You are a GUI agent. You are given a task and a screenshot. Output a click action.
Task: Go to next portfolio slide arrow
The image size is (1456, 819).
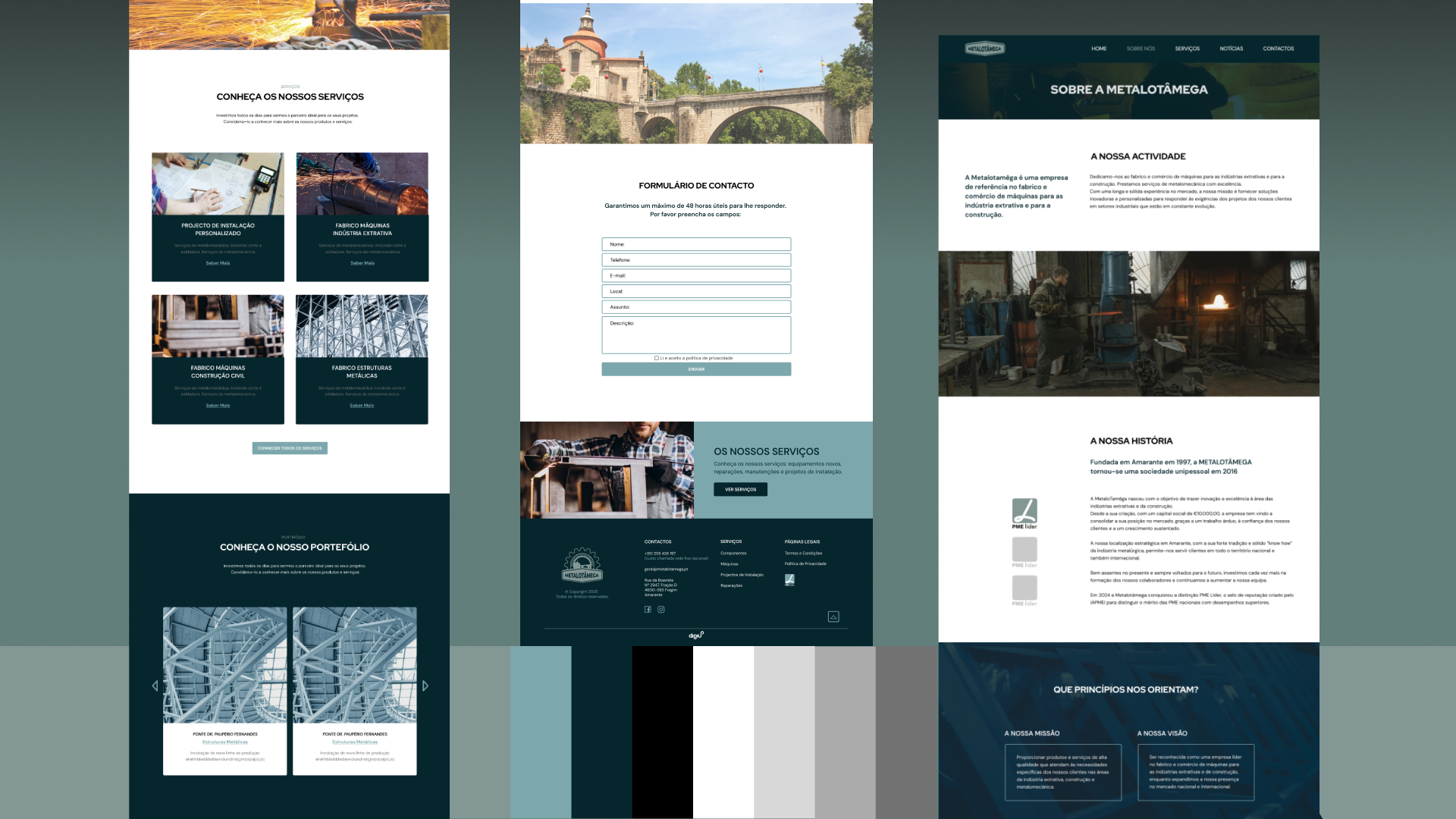425,686
